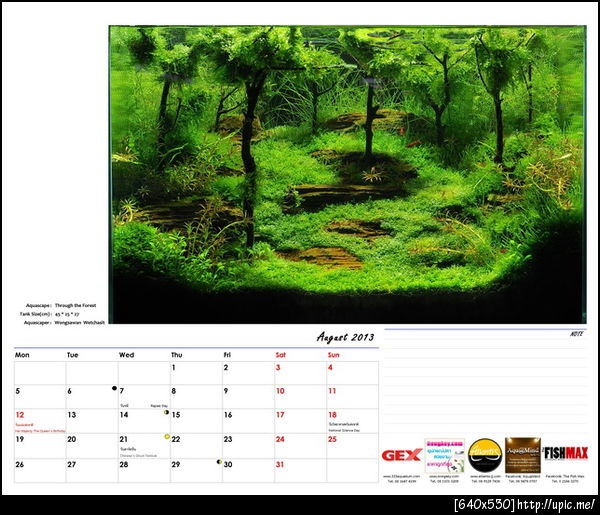Select date 30 on the calendar
Screen dimensions: 600x515
click(228, 465)
